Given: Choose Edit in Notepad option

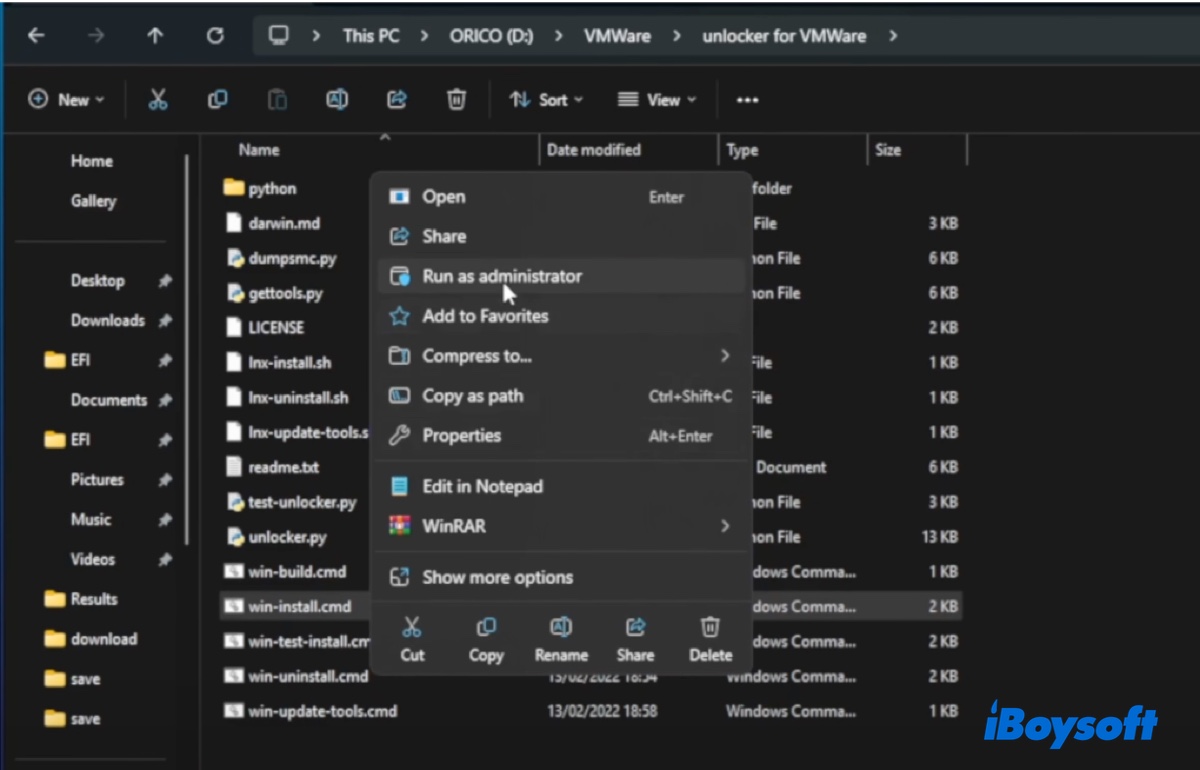Looking at the screenshot, I should tap(482, 487).
